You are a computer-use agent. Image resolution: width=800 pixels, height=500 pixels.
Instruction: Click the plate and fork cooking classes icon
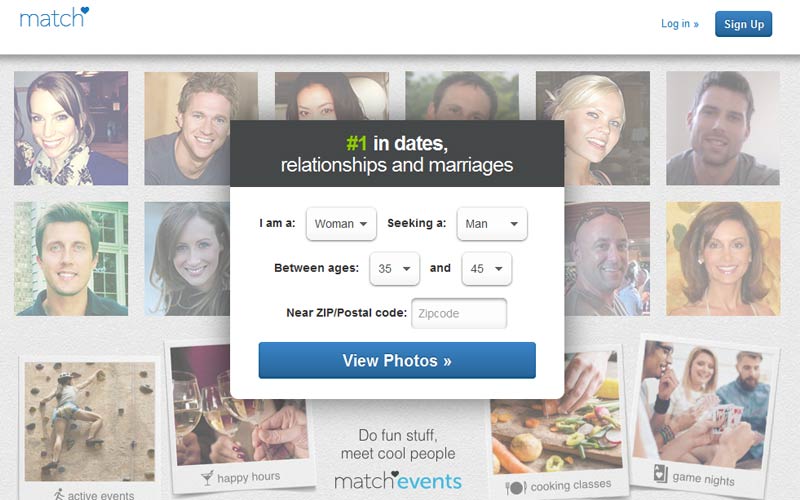(x=515, y=488)
